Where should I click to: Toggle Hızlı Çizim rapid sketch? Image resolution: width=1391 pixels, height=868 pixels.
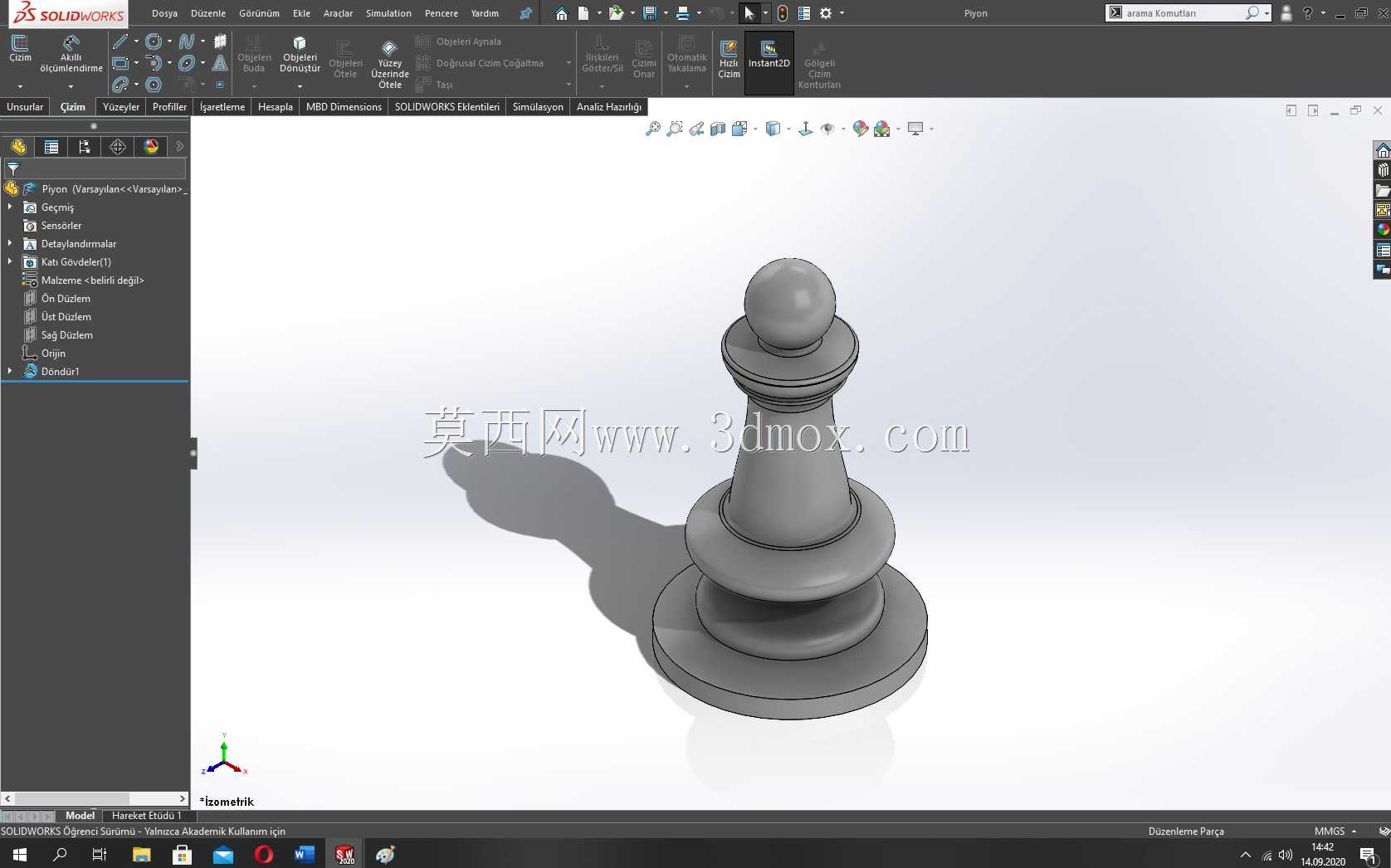[729, 58]
